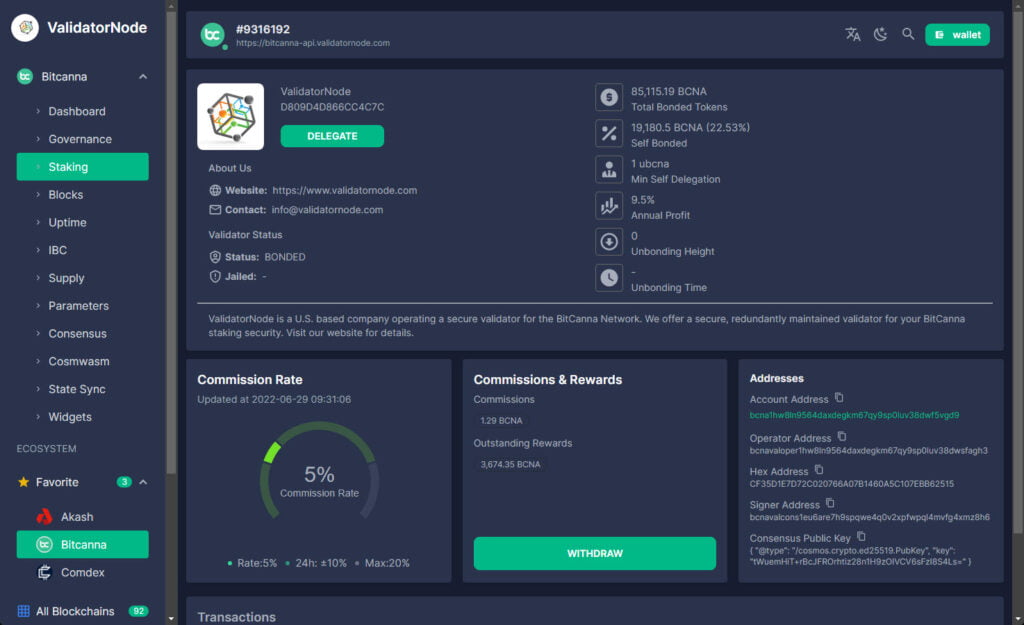The width and height of the screenshot is (1024, 625).
Task: Open the language translation icon
Action: [x=852, y=34]
